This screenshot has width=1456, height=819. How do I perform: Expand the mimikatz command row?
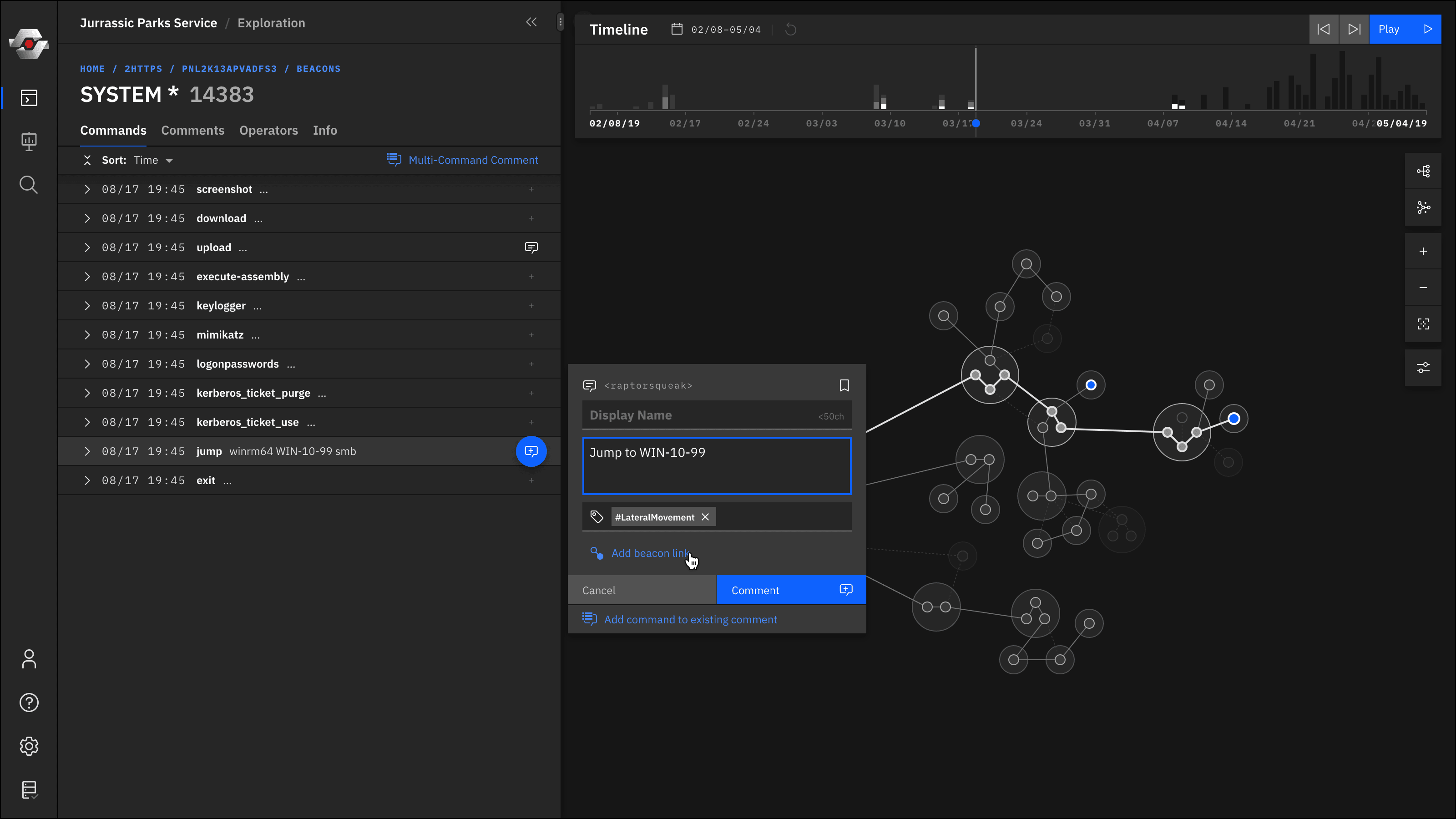click(87, 334)
